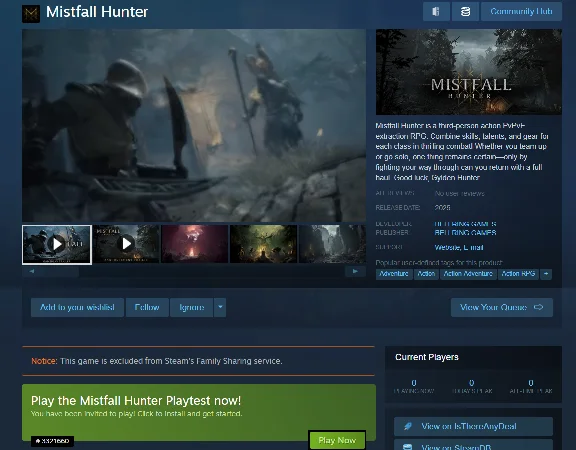576x450 pixels.
Task: Click the Today's Peak player count
Action: [472, 383]
